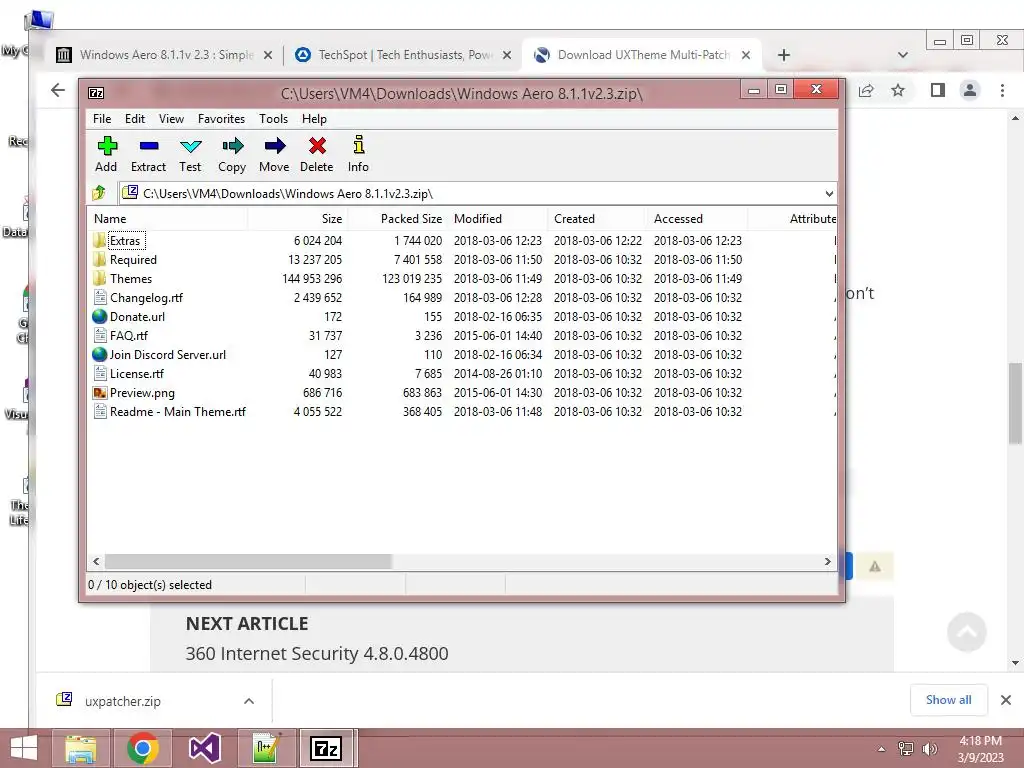Sort by Created column header
1024x768 pixels.
(597, 219)
